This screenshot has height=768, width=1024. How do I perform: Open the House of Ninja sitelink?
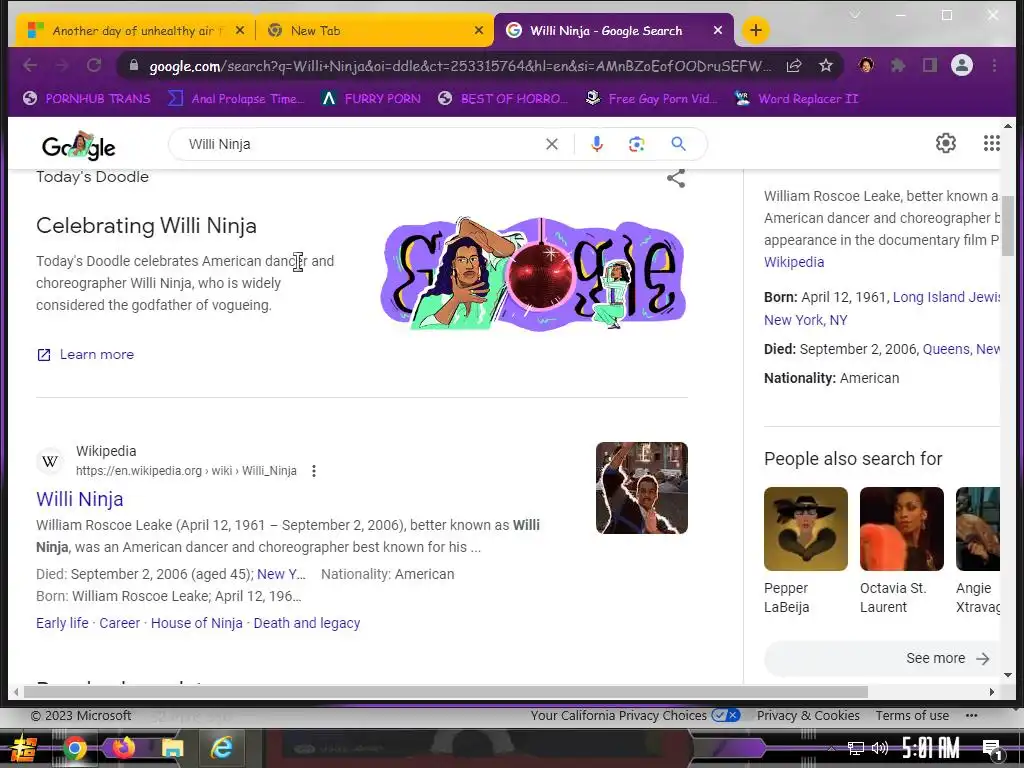197,623
